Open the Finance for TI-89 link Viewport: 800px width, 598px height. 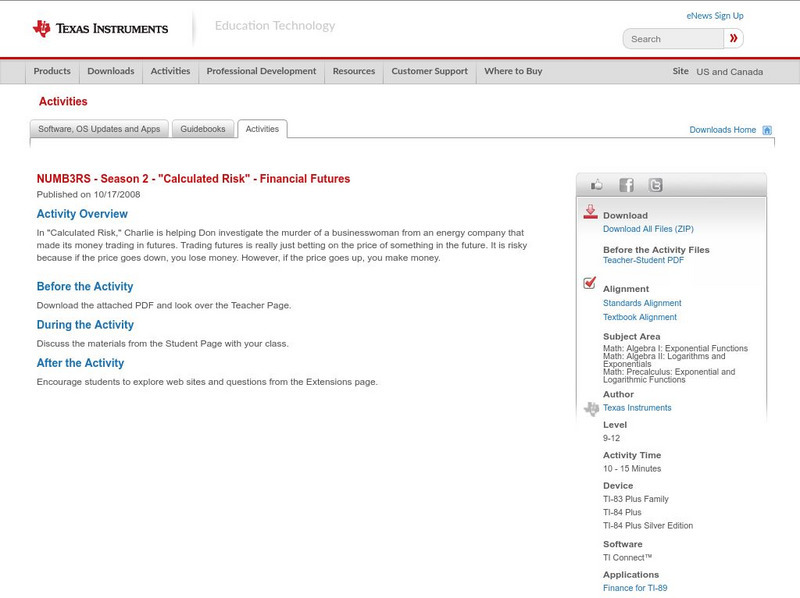tap(635, 588)
